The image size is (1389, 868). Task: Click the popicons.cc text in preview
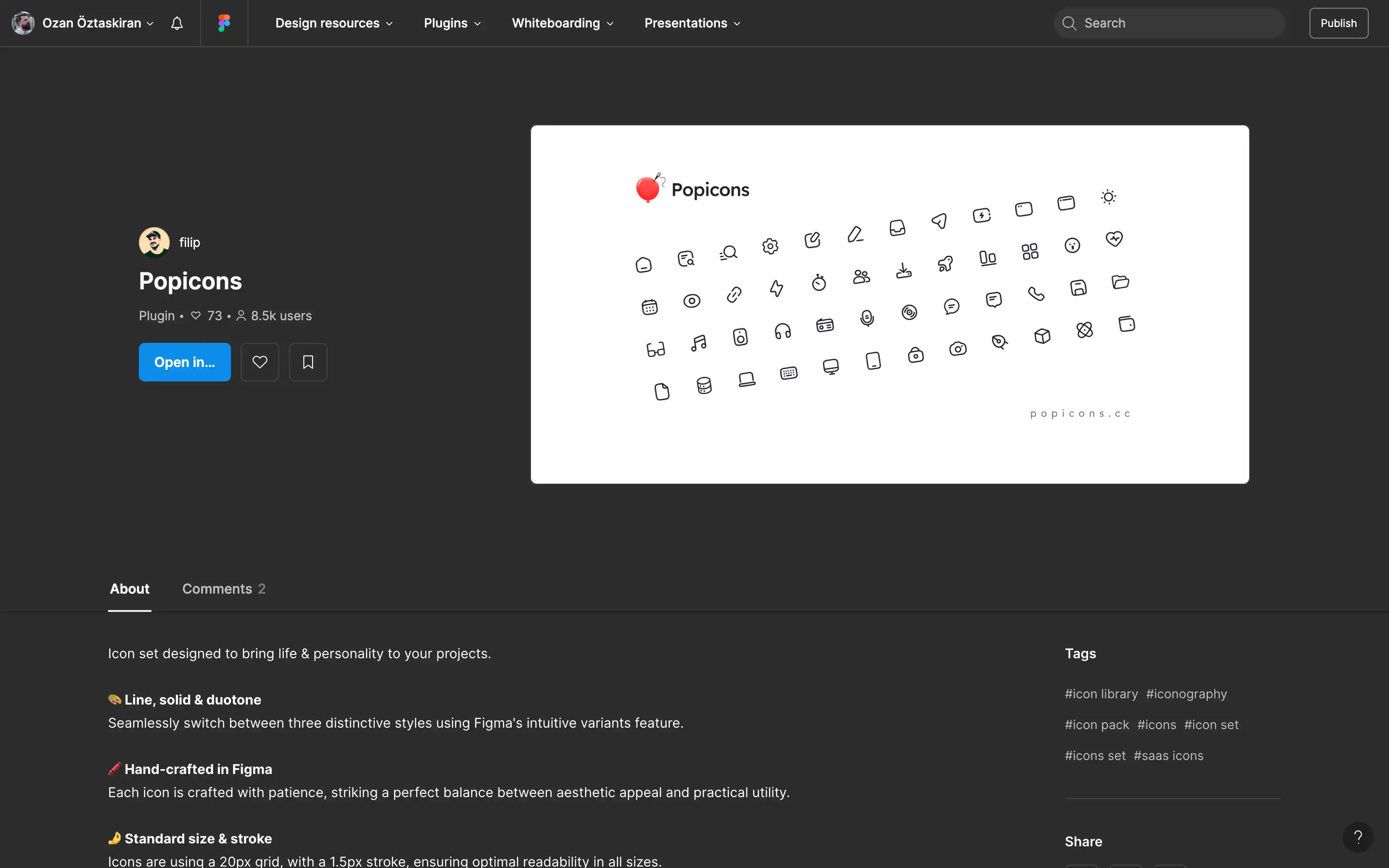(x=1080, y=413)
